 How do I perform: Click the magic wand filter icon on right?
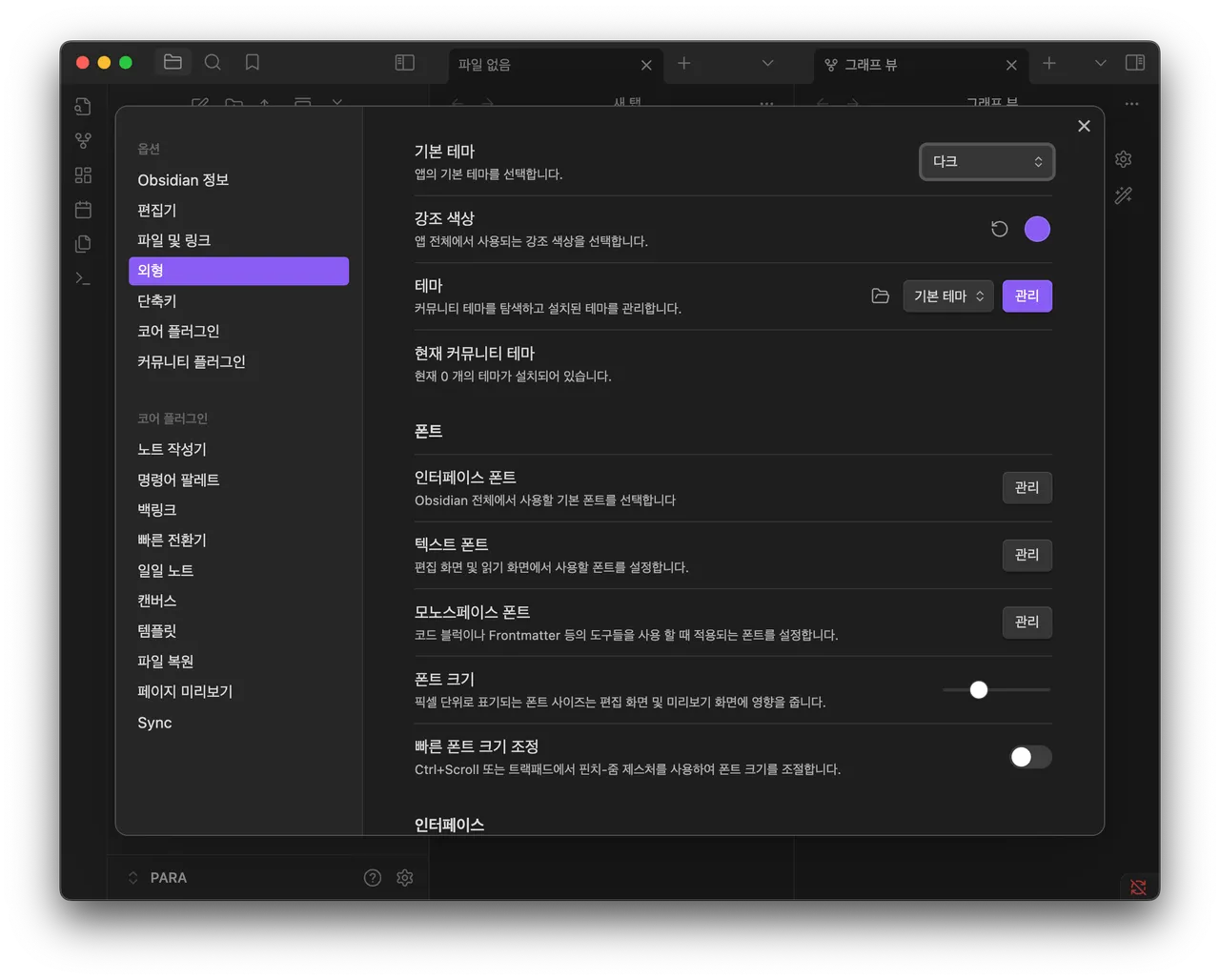click(x=1123, y=195)
